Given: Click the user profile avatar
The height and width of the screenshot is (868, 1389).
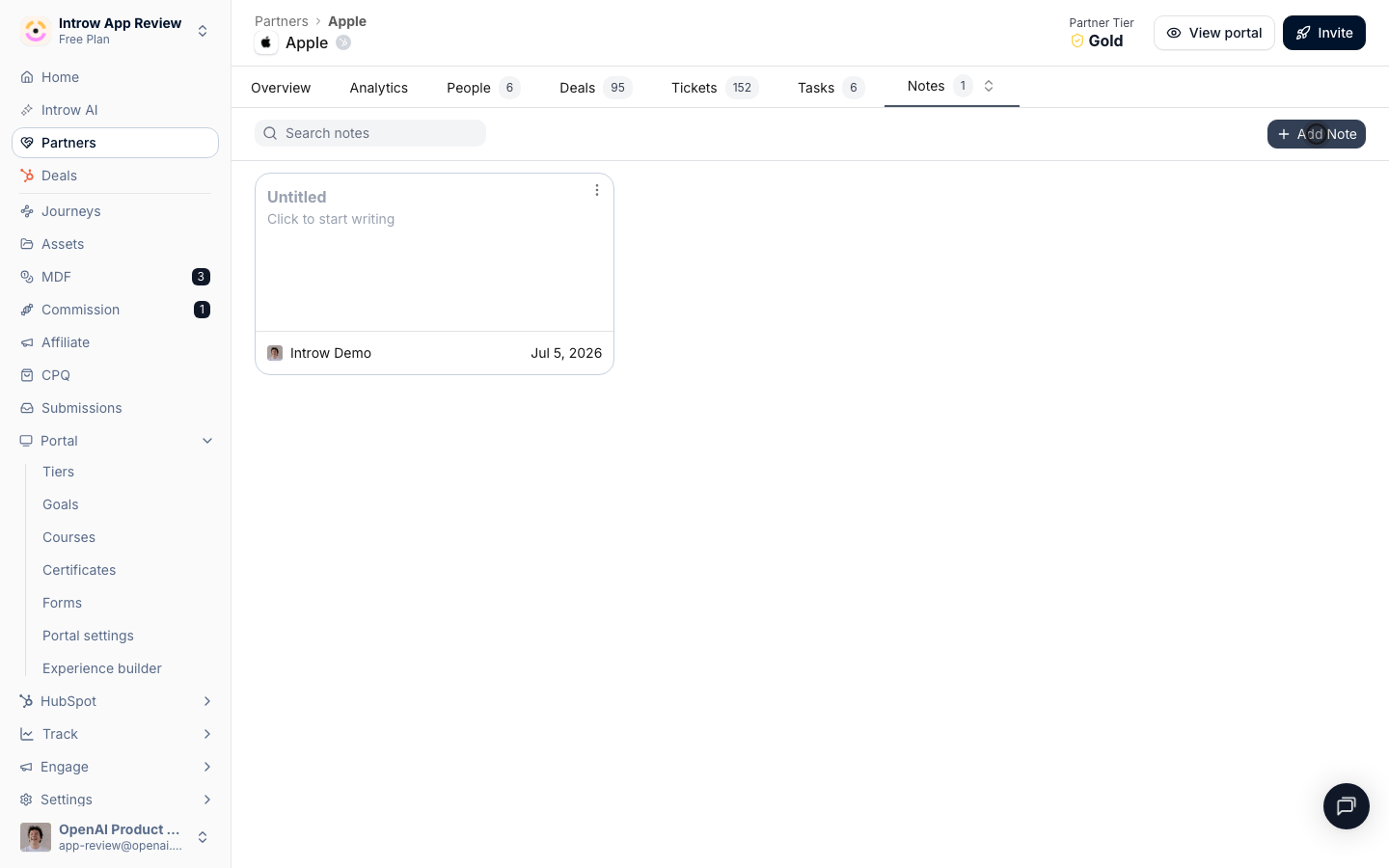Looking at the screenshot, I should [36, 837].
